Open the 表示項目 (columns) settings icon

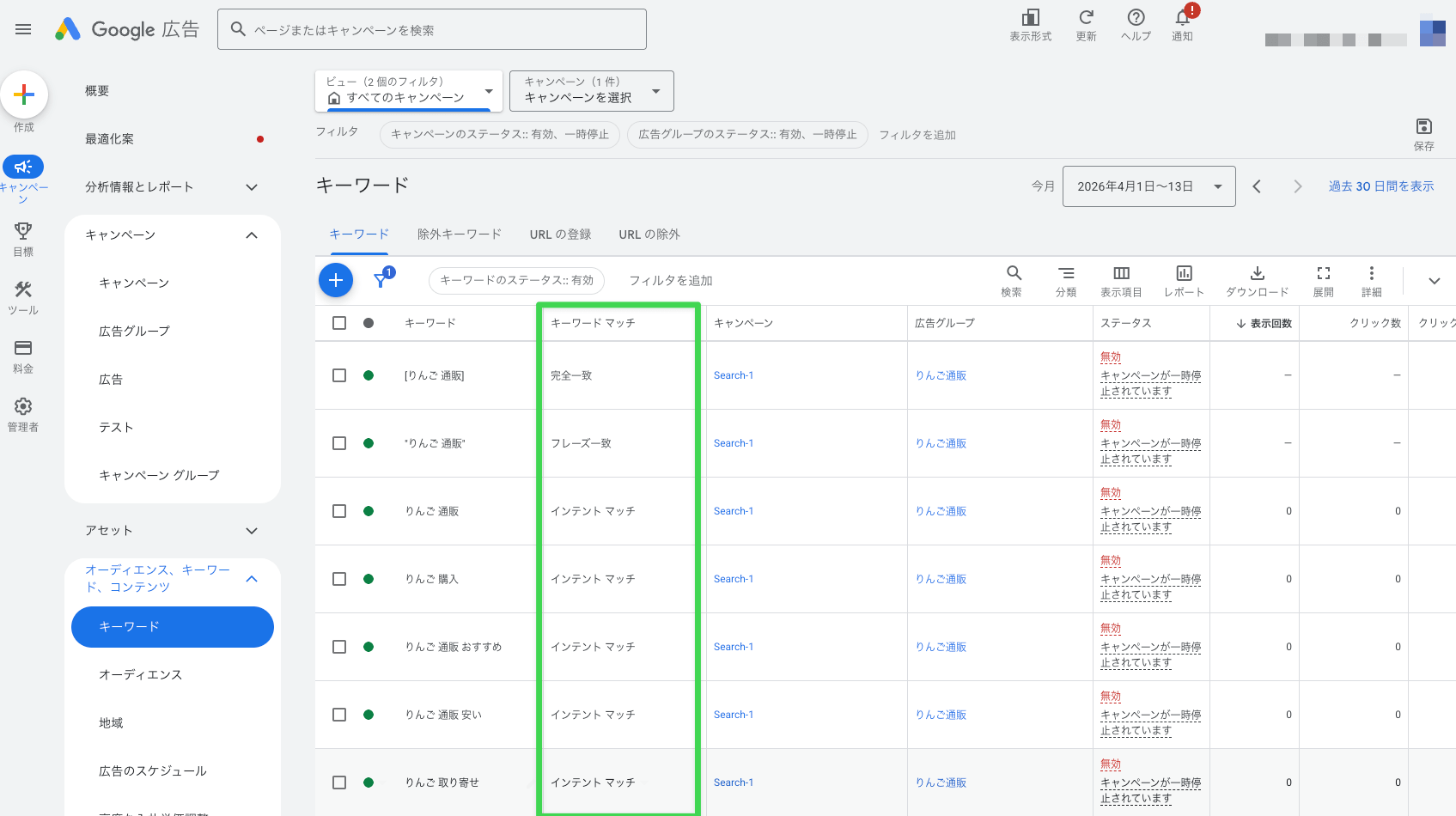[1120, 275]
